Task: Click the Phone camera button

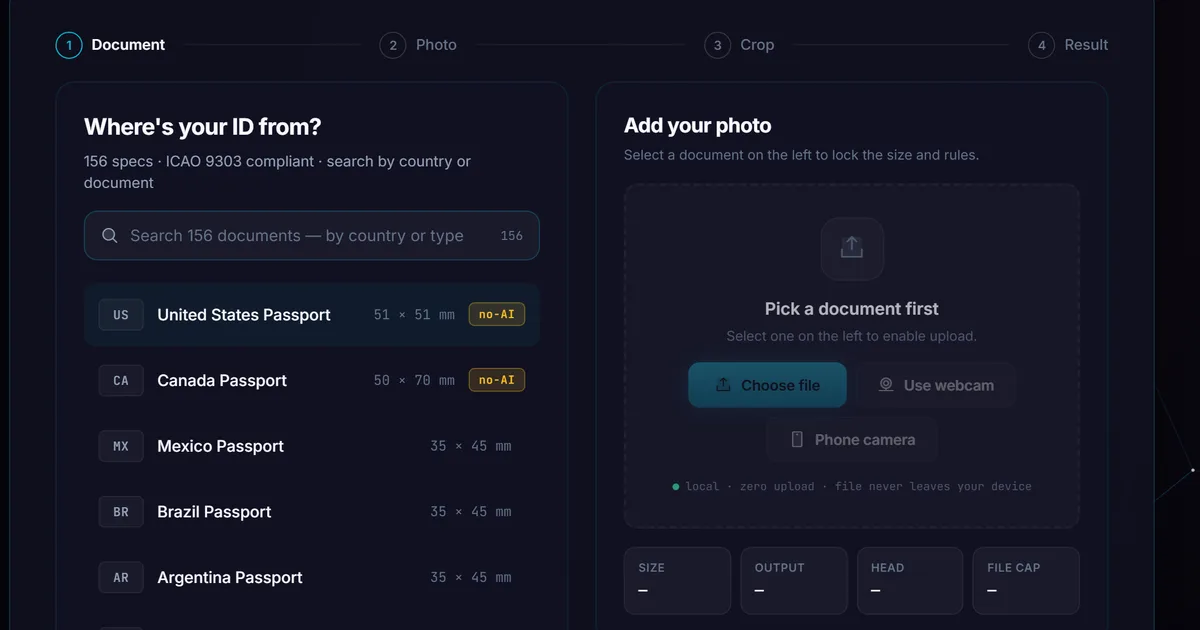Action: pyautogui.click(x=853, y=439)
